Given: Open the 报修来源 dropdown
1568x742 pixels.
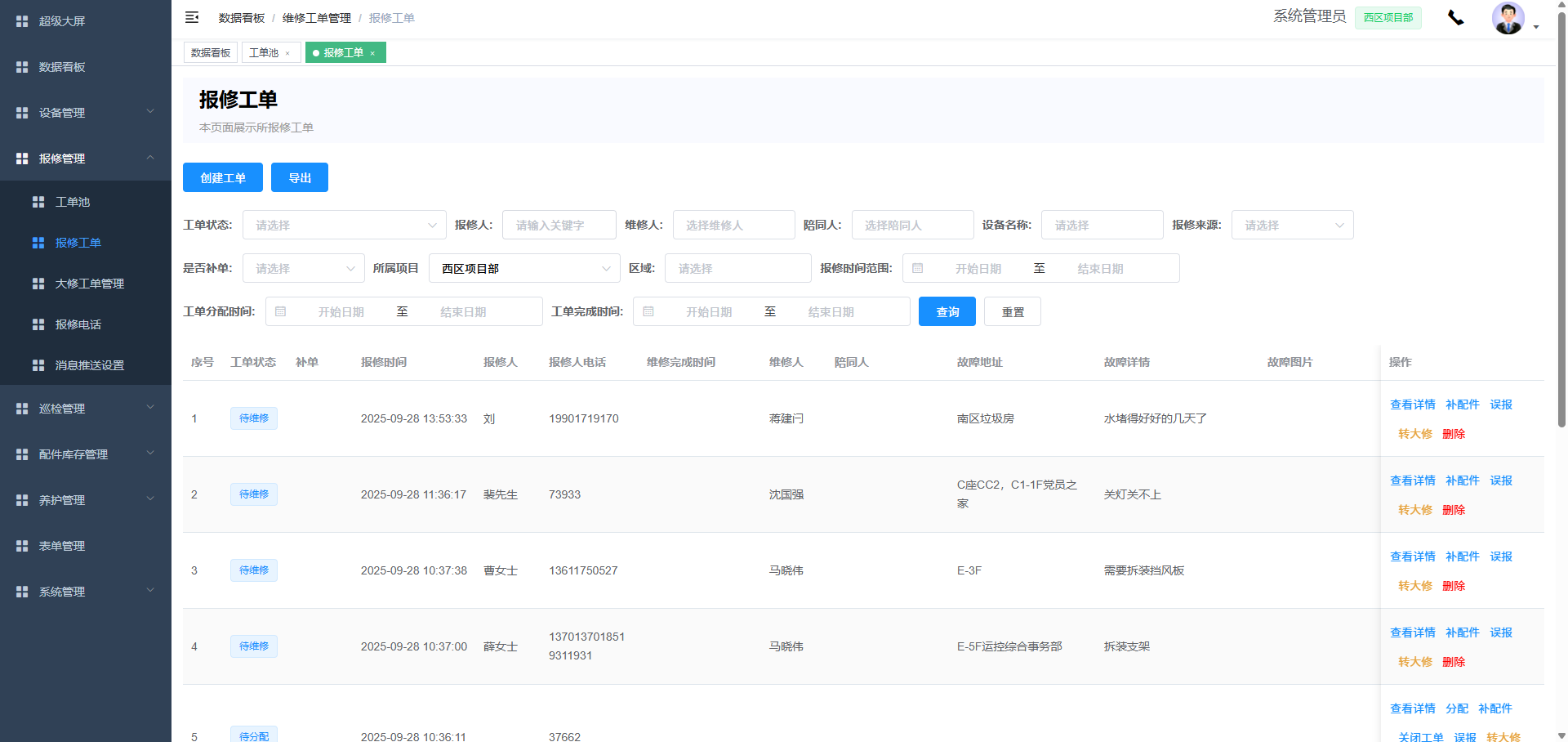Looking at the screenshot, I should pyautogui.click(x=1292, y=225).
